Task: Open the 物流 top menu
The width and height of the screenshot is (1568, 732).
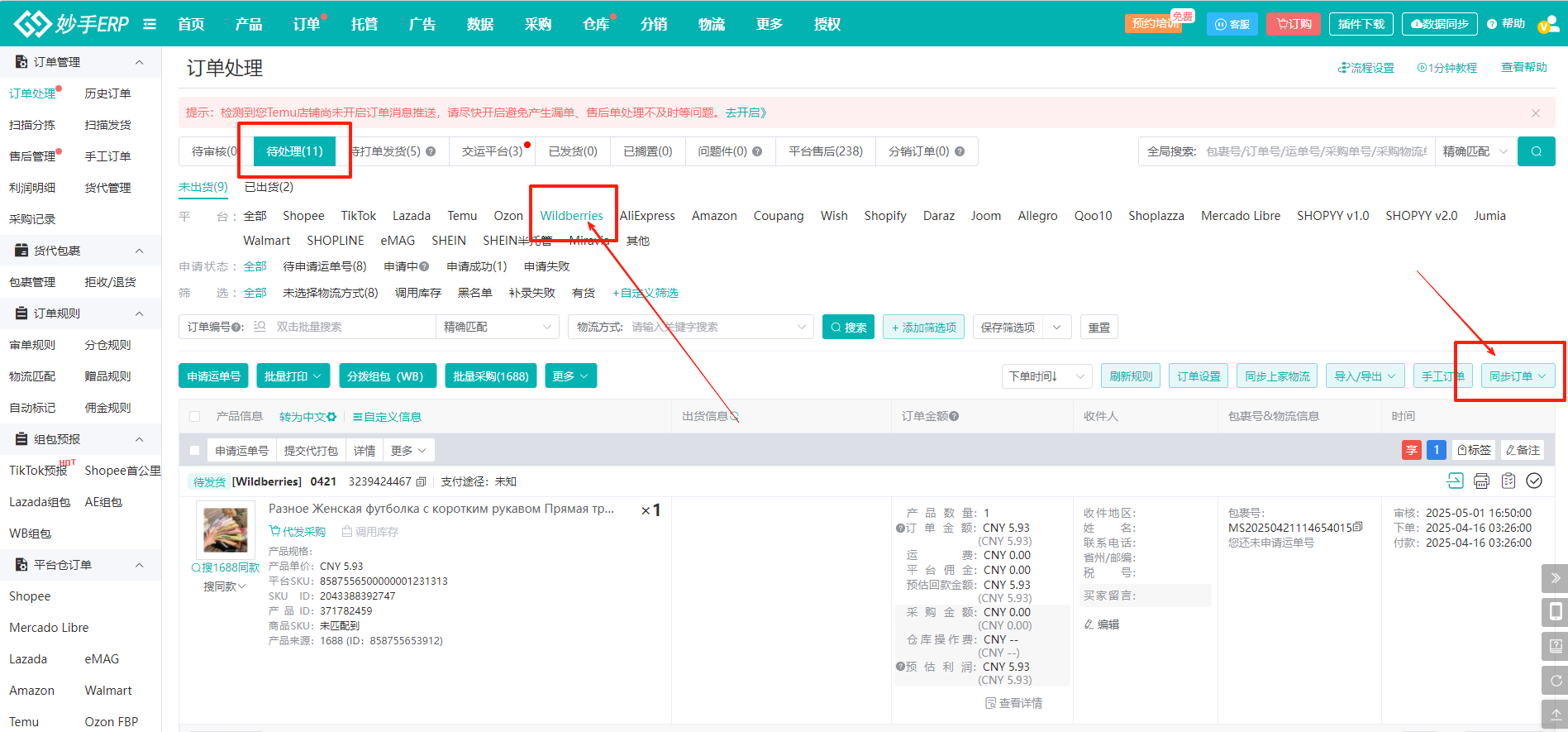Action: pos(712,24)
